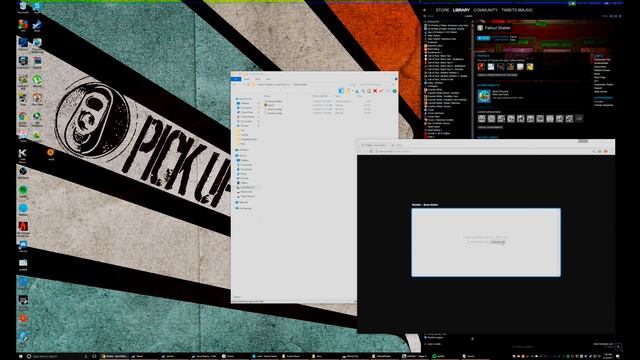The width and height of the screenshot is (640, 360).
Task: Open the STORE tab in Steam
Action: [442, 10]
